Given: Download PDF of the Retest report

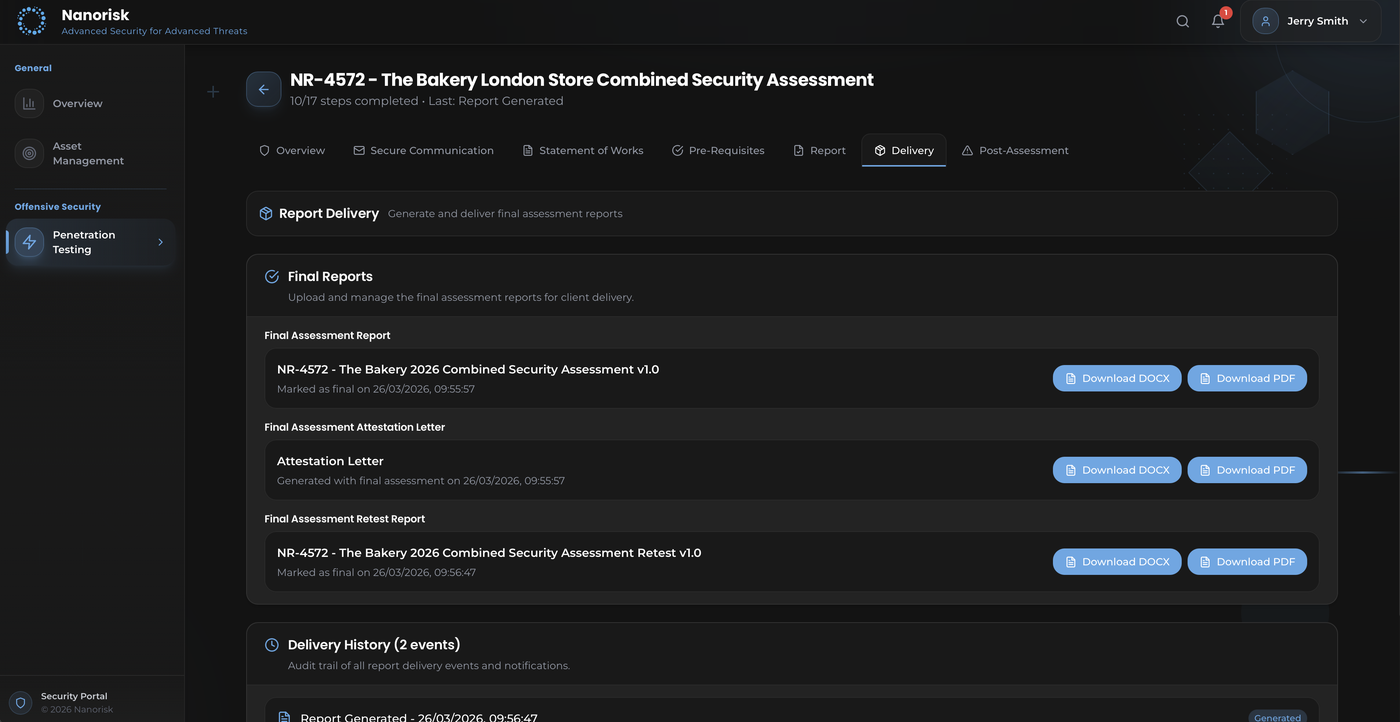Looking at the screenshot, I should click(x=1246, y=562).
